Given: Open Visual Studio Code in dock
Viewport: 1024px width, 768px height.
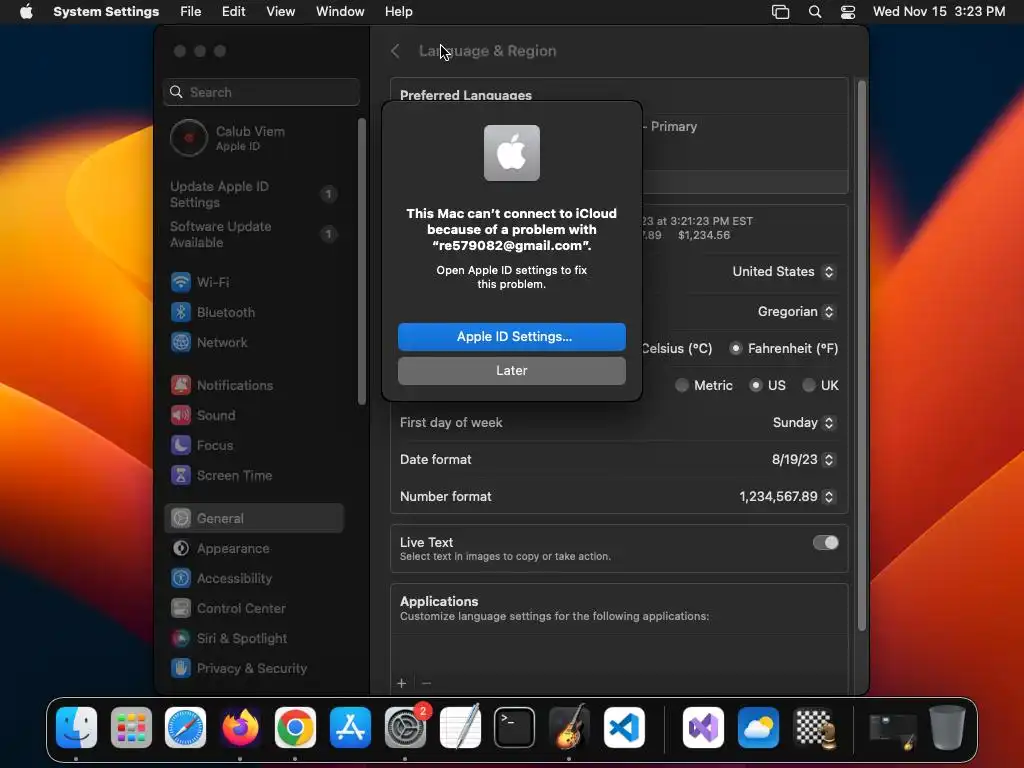Looking at the screenshot, I should tap(624, 727).
